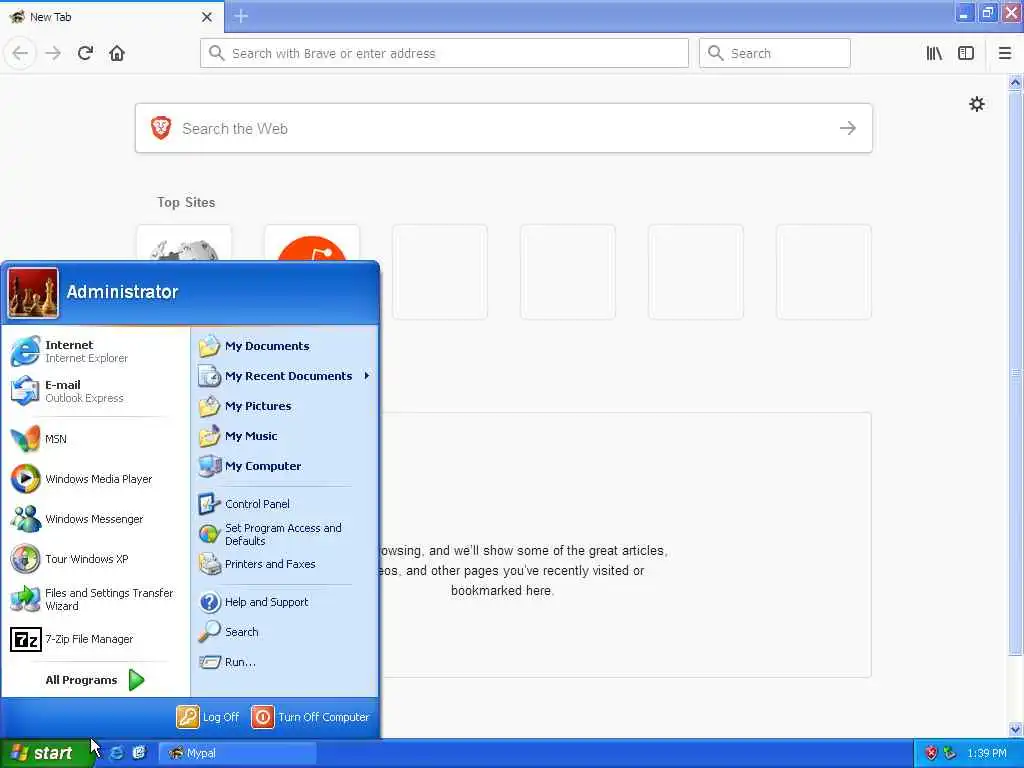
Task: Select Mypal taskbar button
Action: 237,753
